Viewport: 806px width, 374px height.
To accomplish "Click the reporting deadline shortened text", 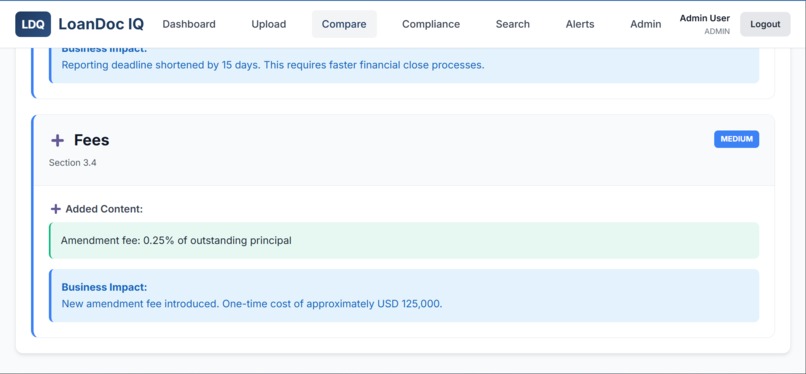I will [x=273, y=65].
